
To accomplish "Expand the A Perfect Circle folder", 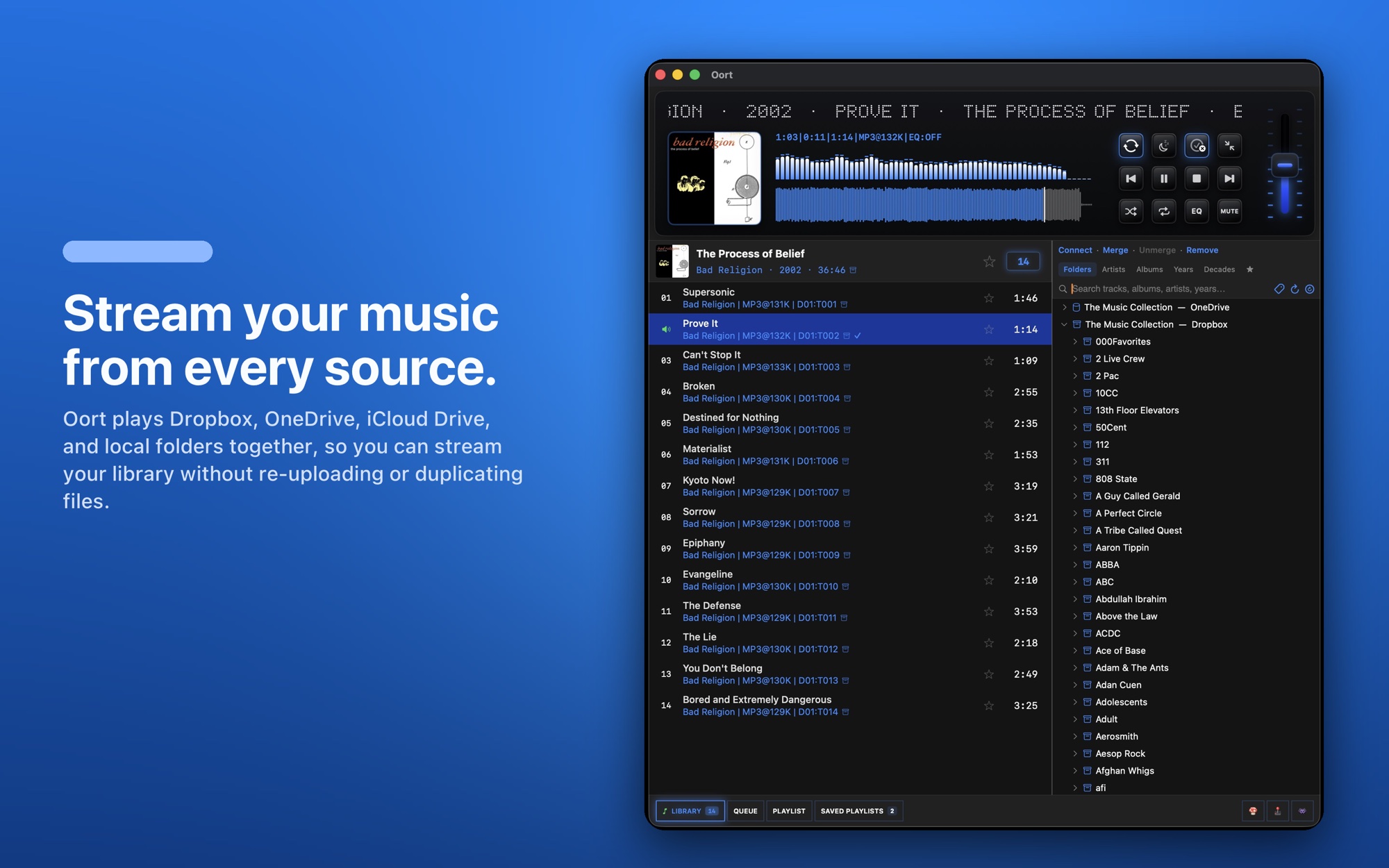I will click(1075, 513).
